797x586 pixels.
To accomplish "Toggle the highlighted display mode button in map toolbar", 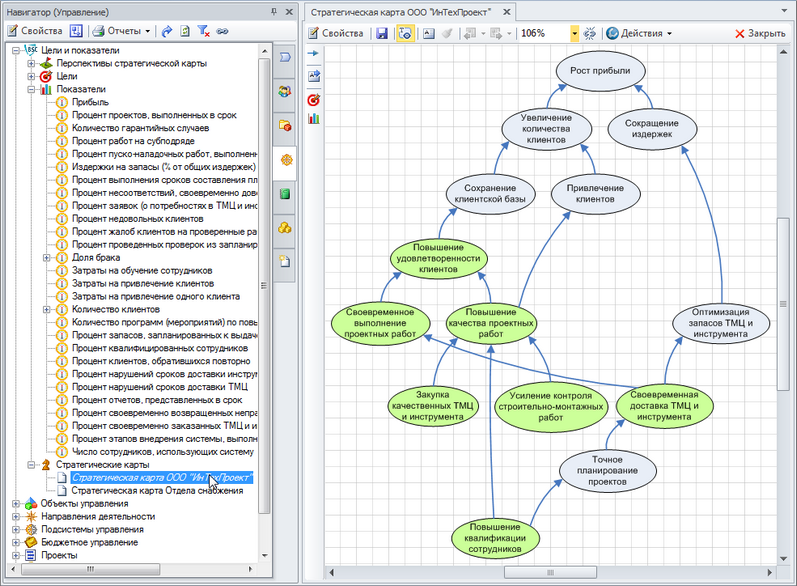I will (x=404, y=33).
